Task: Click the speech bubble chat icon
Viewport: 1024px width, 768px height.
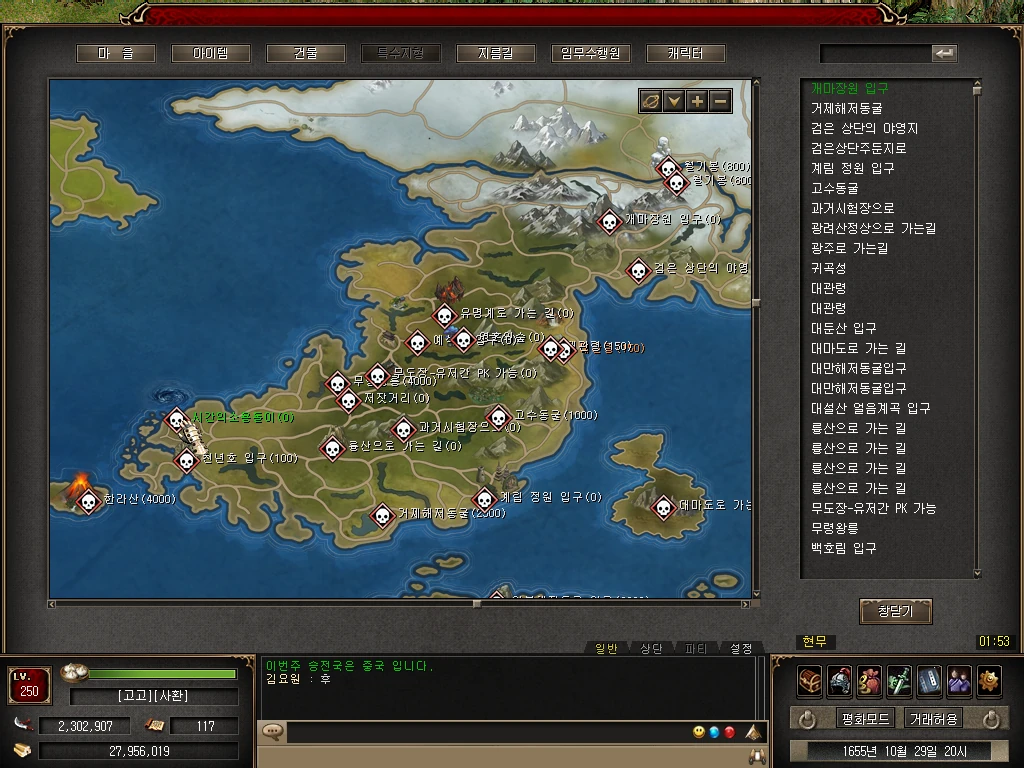Action: pyautogui.click(x=272, y=731)
